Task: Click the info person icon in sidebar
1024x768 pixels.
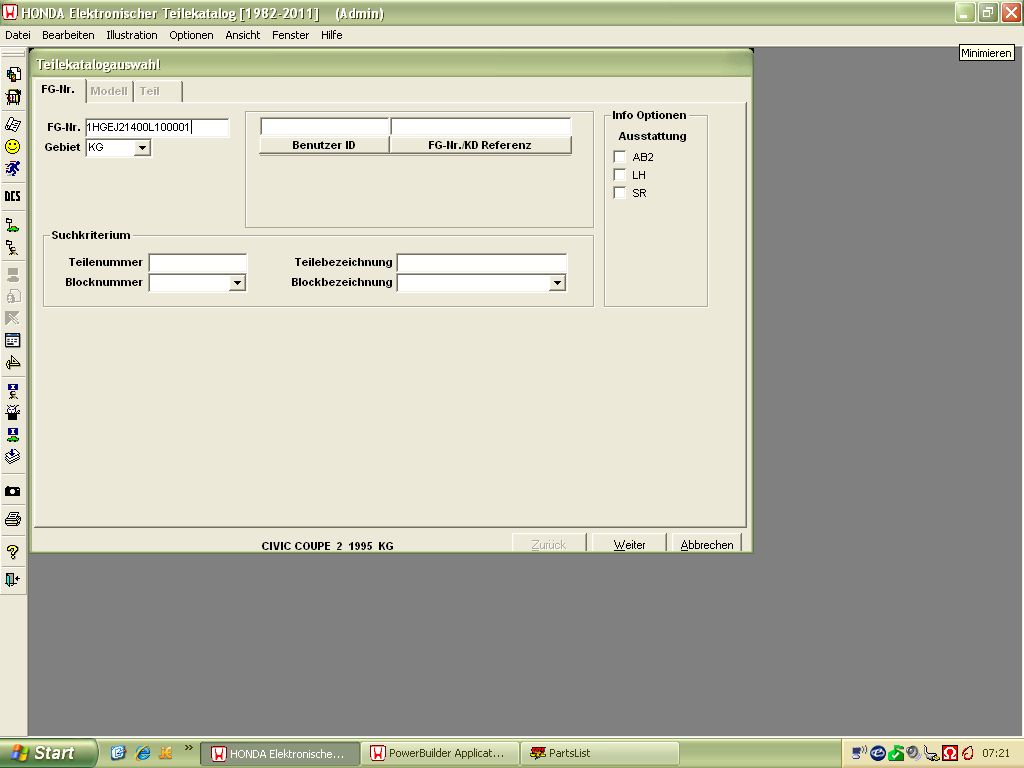Action: pyautogui.click(x=13, y=391)
